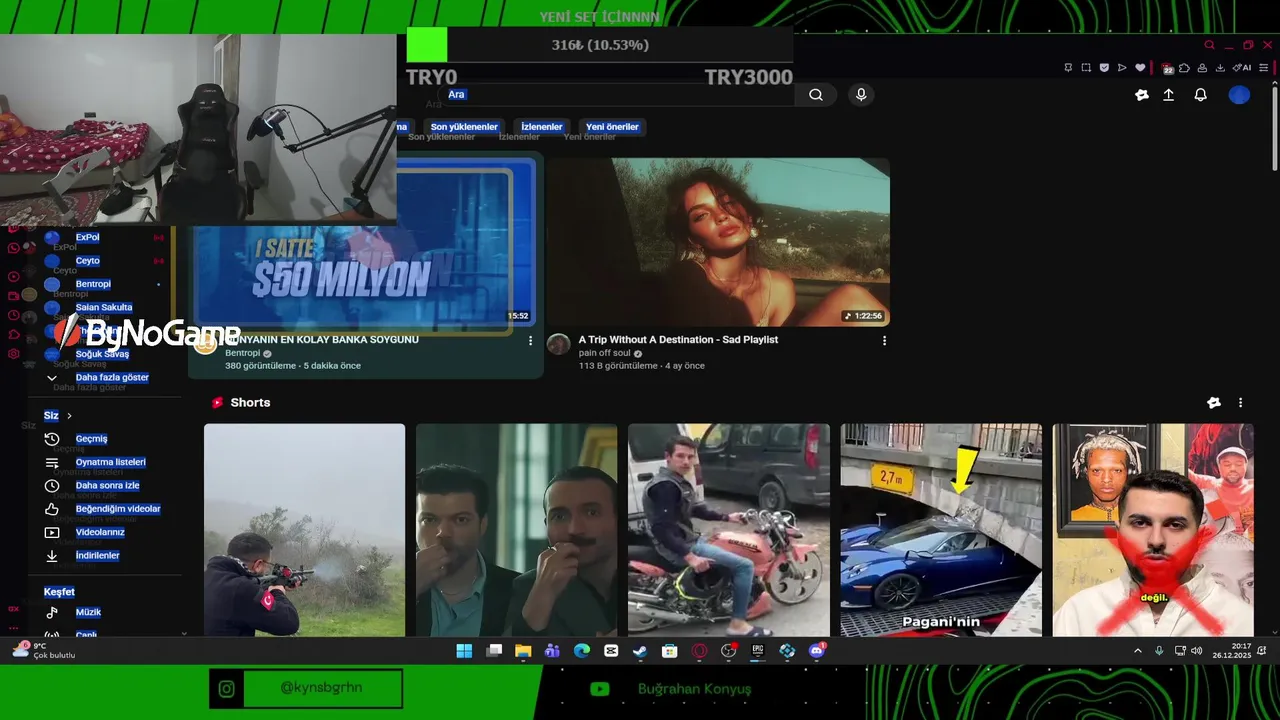
Task: Open Daha sonra izle clock icon
Action: (x=52, y=486)
